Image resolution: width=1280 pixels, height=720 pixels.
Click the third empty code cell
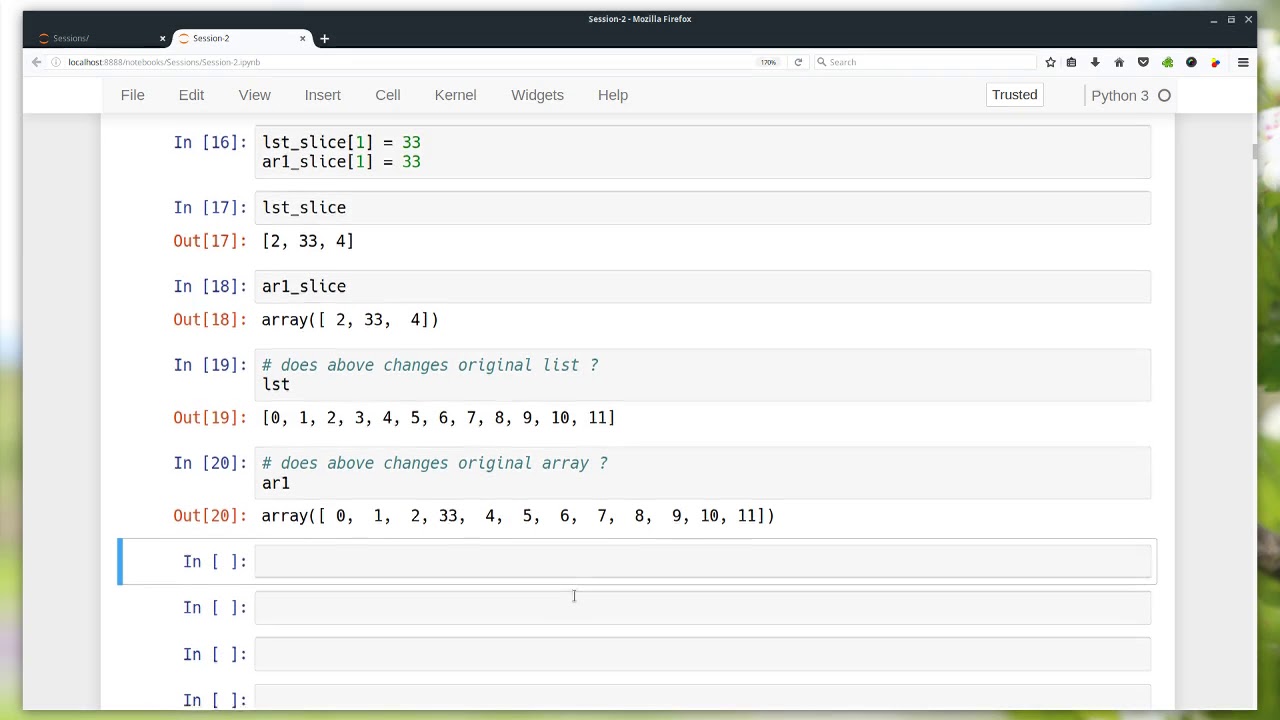(703, 654)
